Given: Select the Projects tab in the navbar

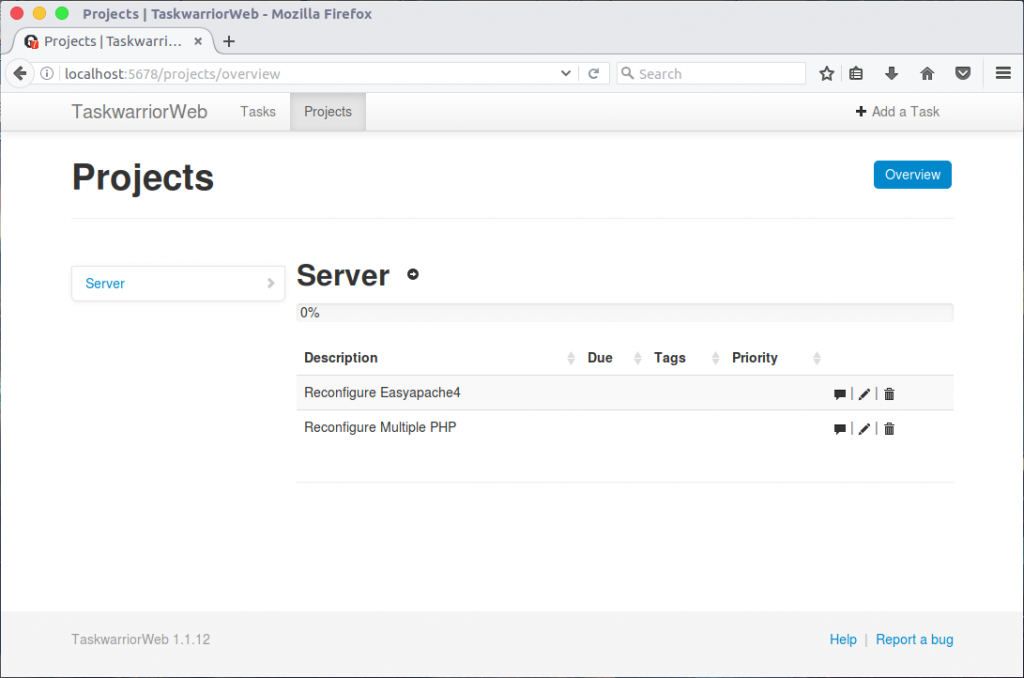Looking at the screenshot, I should 327,111.
